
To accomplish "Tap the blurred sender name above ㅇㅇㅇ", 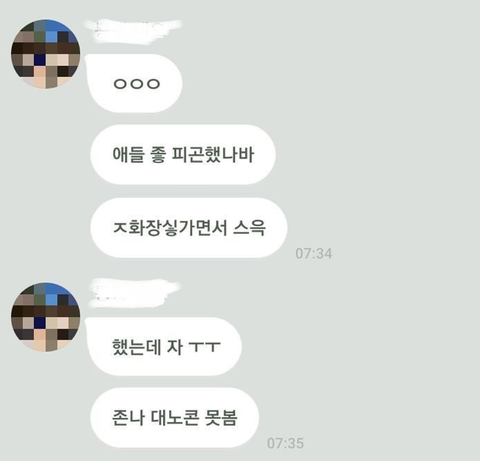I will pos(133,31).
